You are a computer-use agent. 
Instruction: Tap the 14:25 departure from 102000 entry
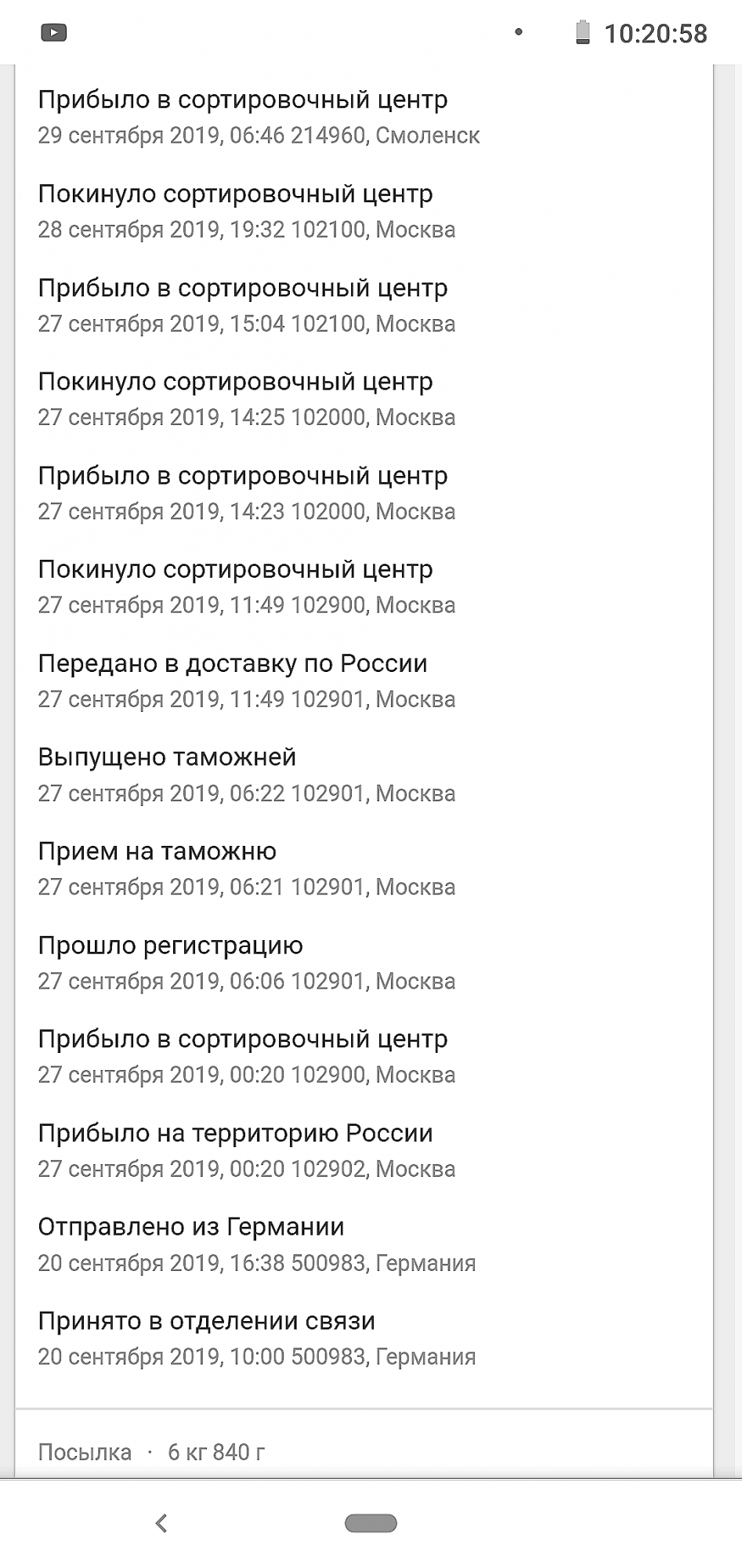247,399
